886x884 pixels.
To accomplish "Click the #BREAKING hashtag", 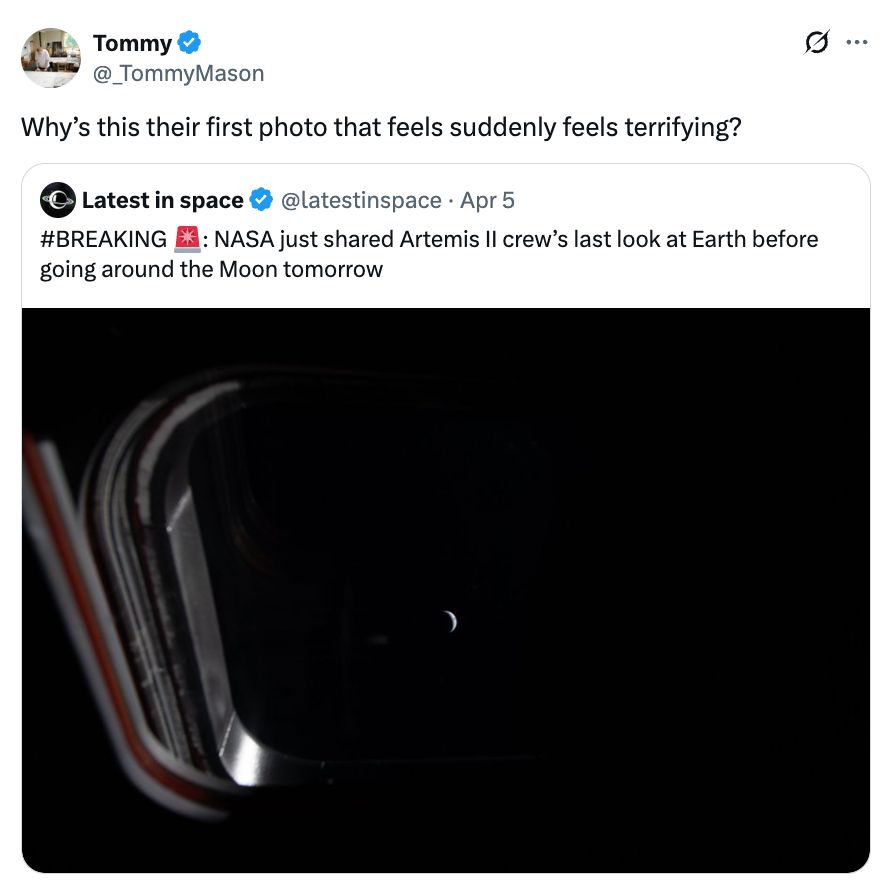I will coord(103,240).
